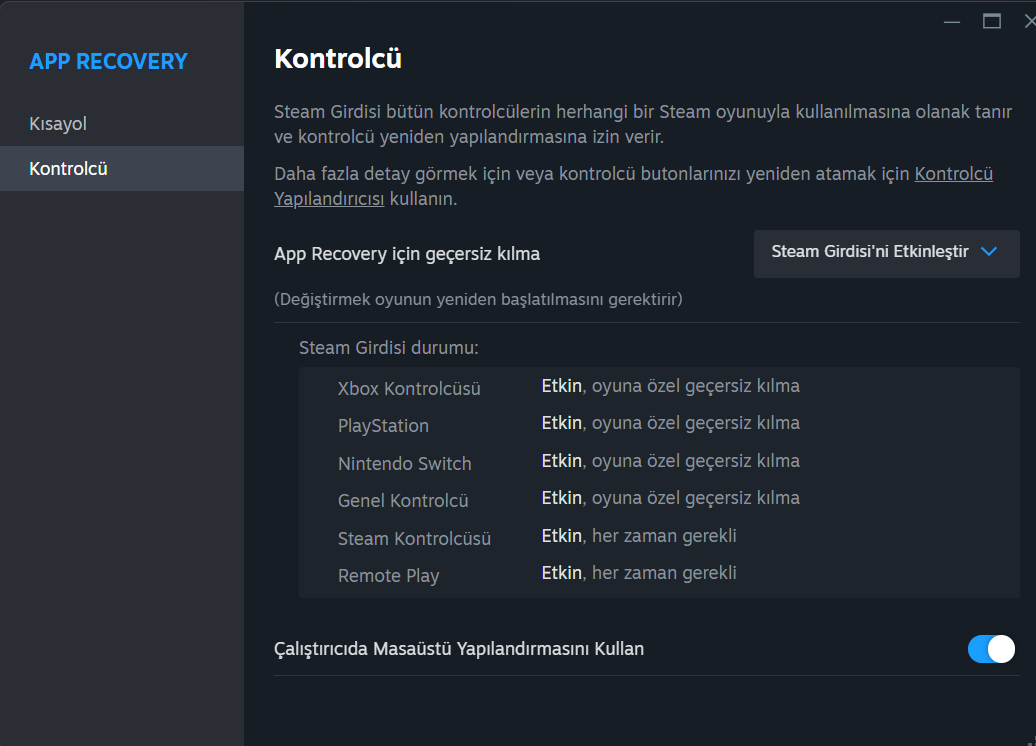Open the Kısayol section
The height and width of the screenshot is (746, 1036).
click(x=58, y=124)
